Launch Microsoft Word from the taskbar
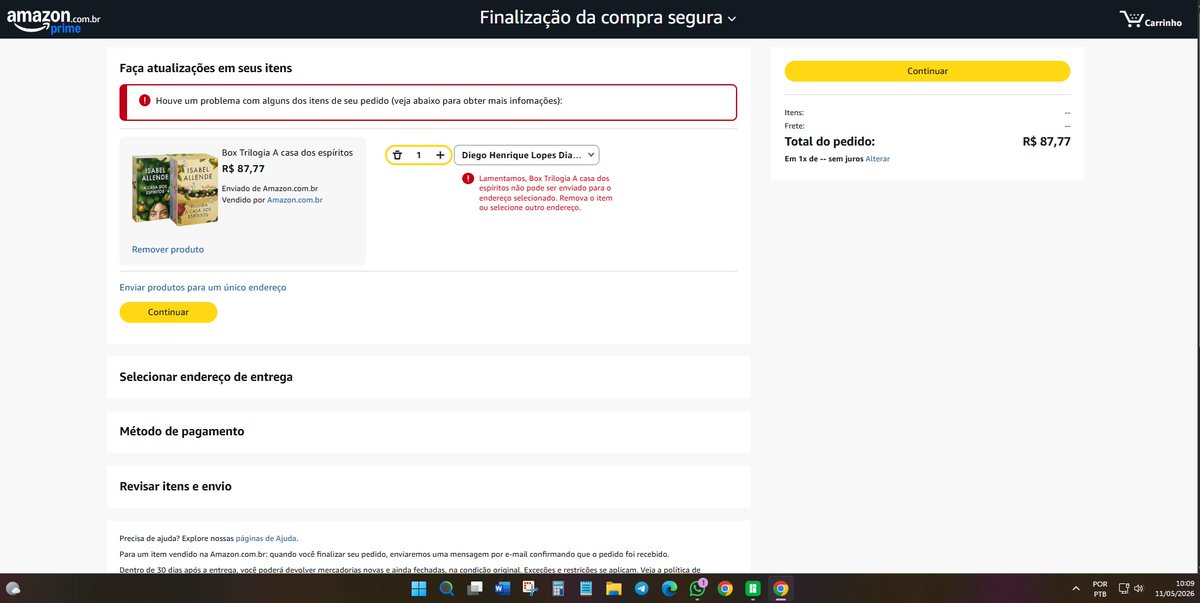This screenshot has height=603, width=1200. point(502,588)
